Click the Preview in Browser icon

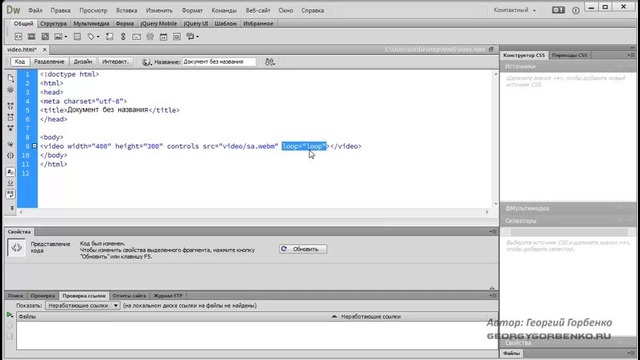(x=270, y=62)
